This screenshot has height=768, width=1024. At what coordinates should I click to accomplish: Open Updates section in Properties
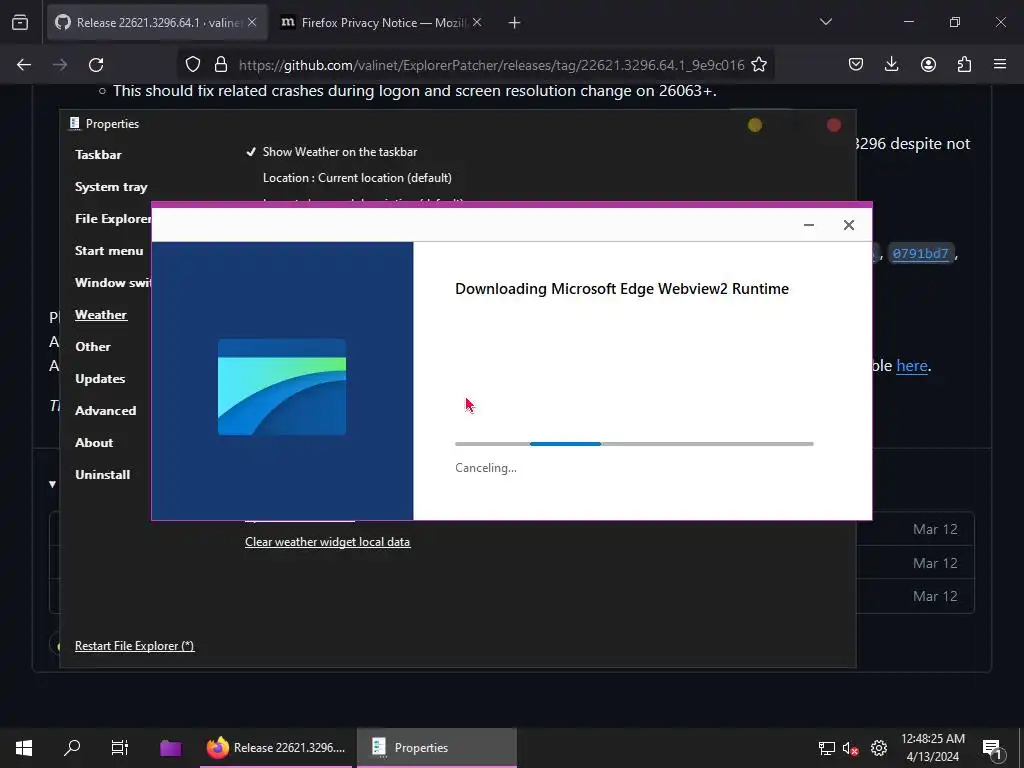(100, 379)
